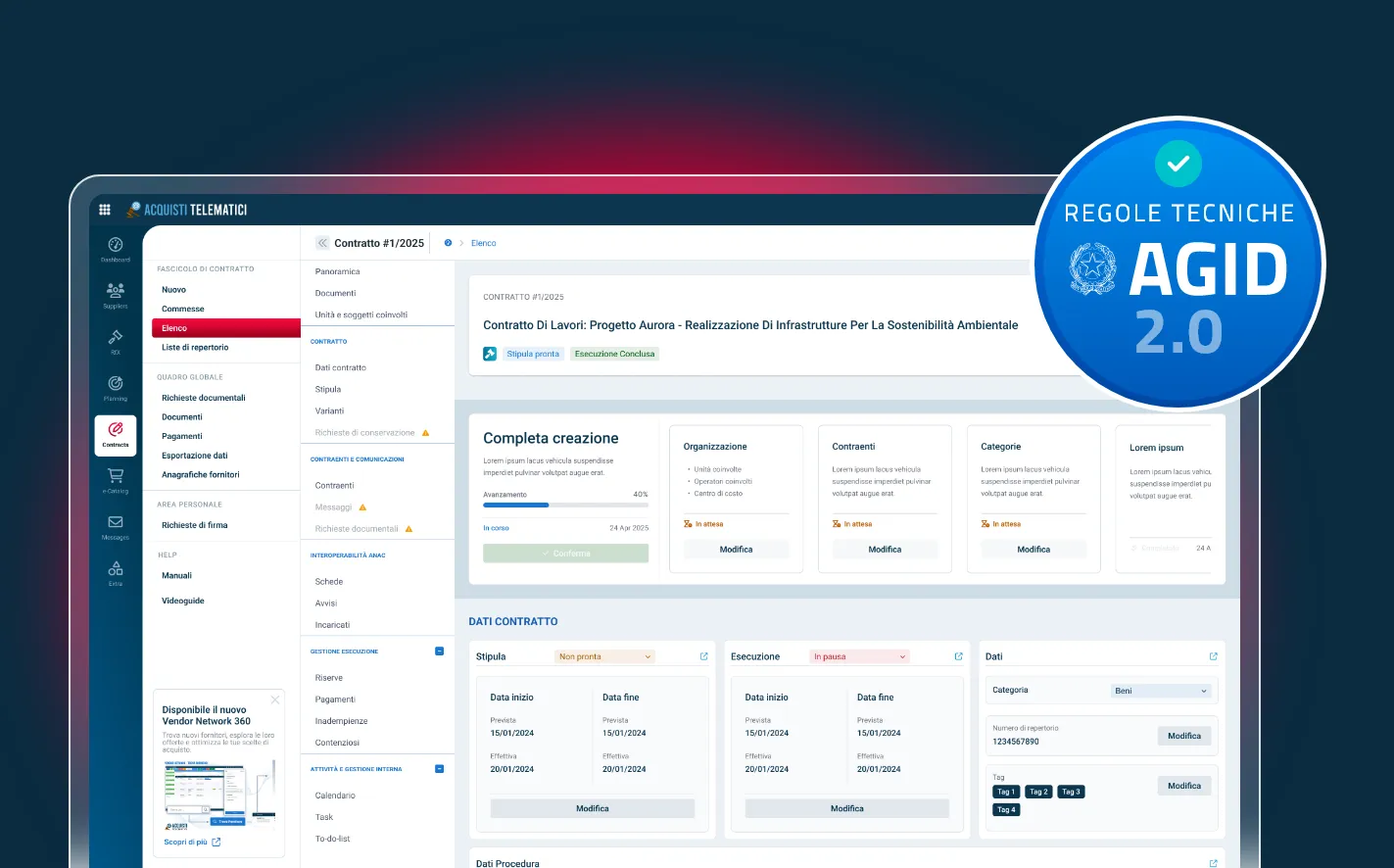Click the 'Stipula pronta' status badge
Viewport: 1394px width, 868px height.
click(533, 354)
